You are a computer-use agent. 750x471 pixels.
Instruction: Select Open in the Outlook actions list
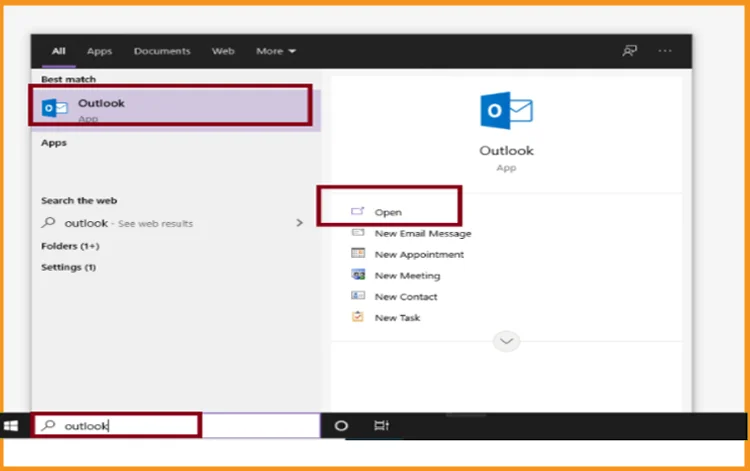[388, 212]
